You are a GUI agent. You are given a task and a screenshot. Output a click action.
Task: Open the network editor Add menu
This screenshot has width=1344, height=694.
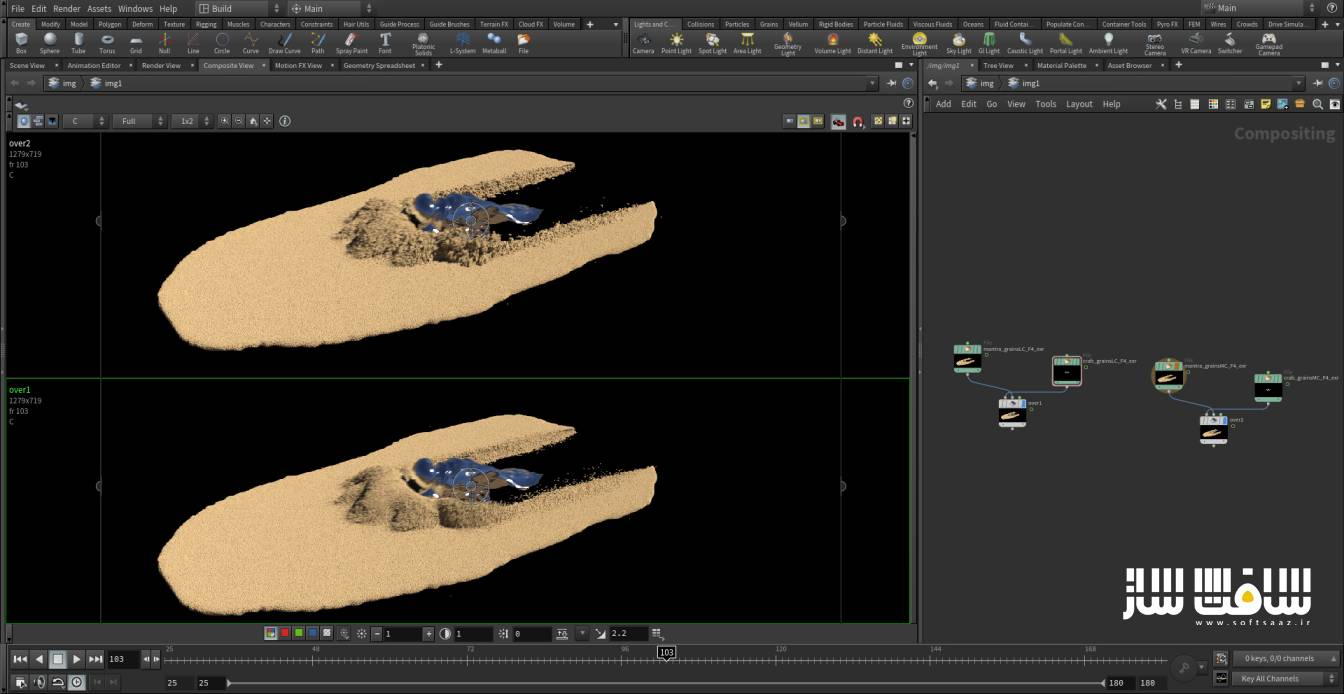pyautogui.click(x=943, y=104)
